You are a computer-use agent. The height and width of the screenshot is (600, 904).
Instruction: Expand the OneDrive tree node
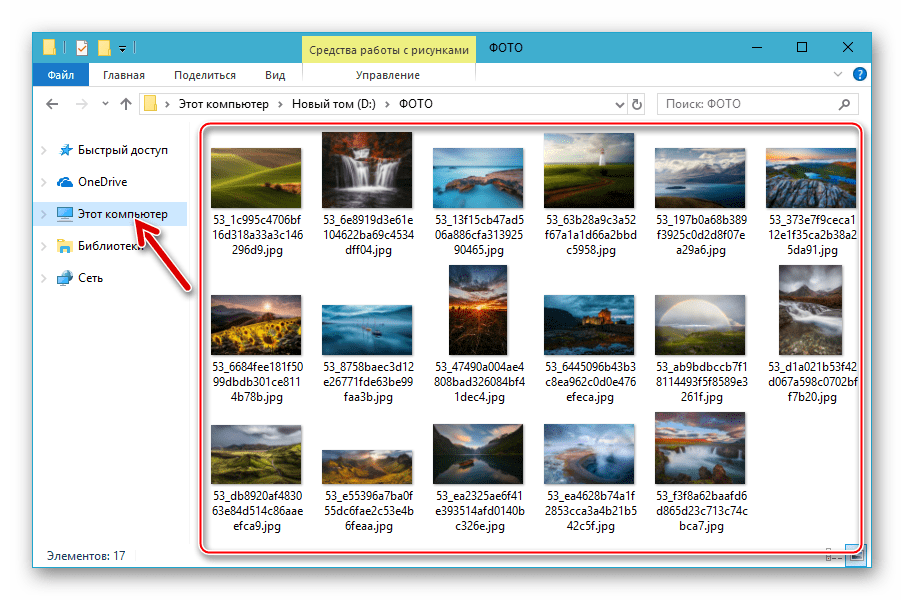coord(44,182)
